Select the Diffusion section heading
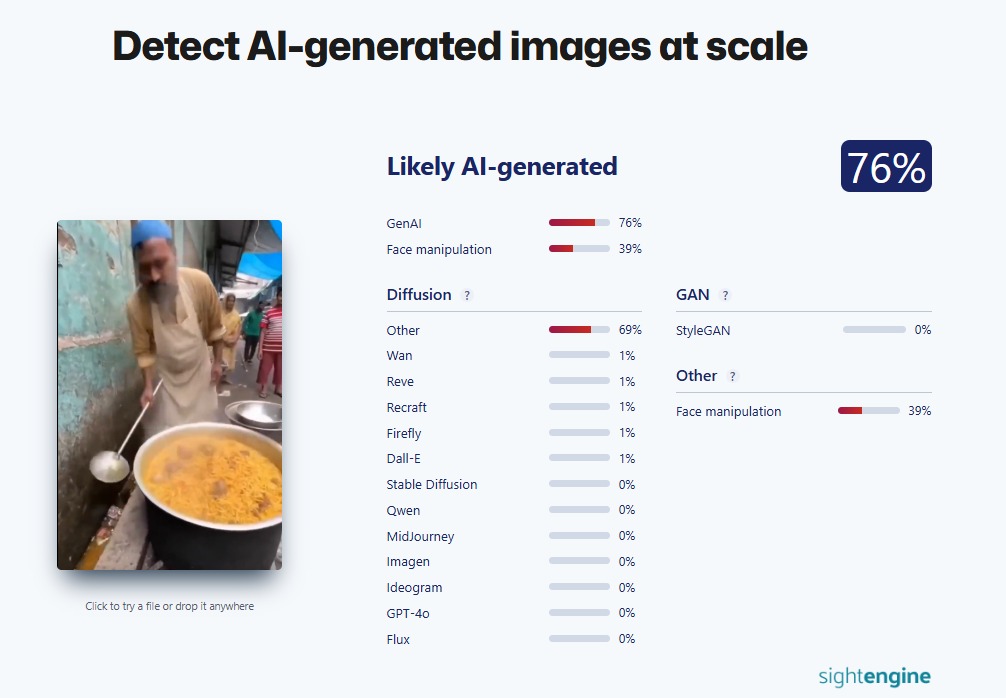Image resolution: width=1006 pixels, height=698 pixels. (x=419, y=295)
